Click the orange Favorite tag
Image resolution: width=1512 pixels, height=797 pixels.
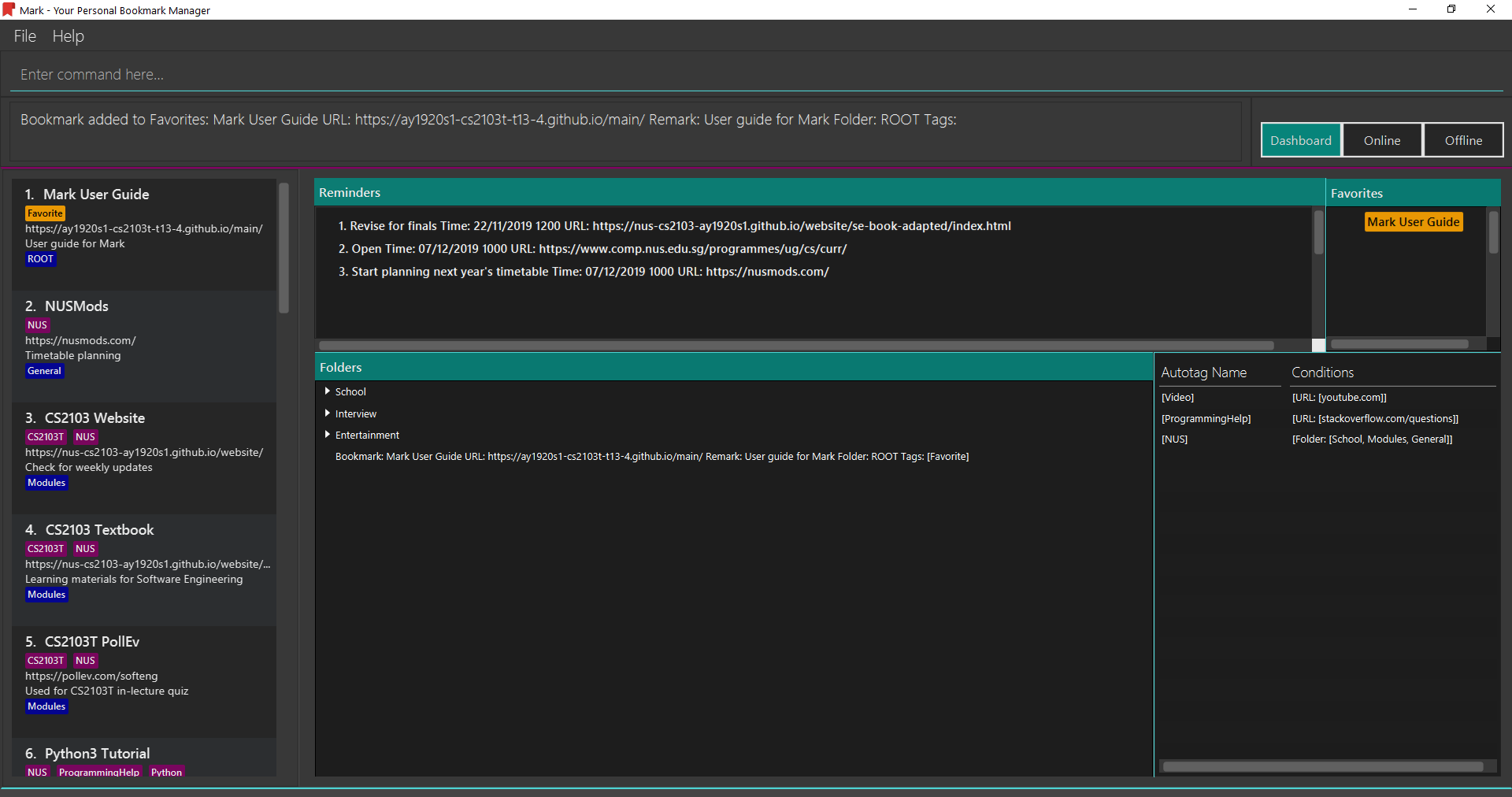pyautogui.click(x=45, y=213)
